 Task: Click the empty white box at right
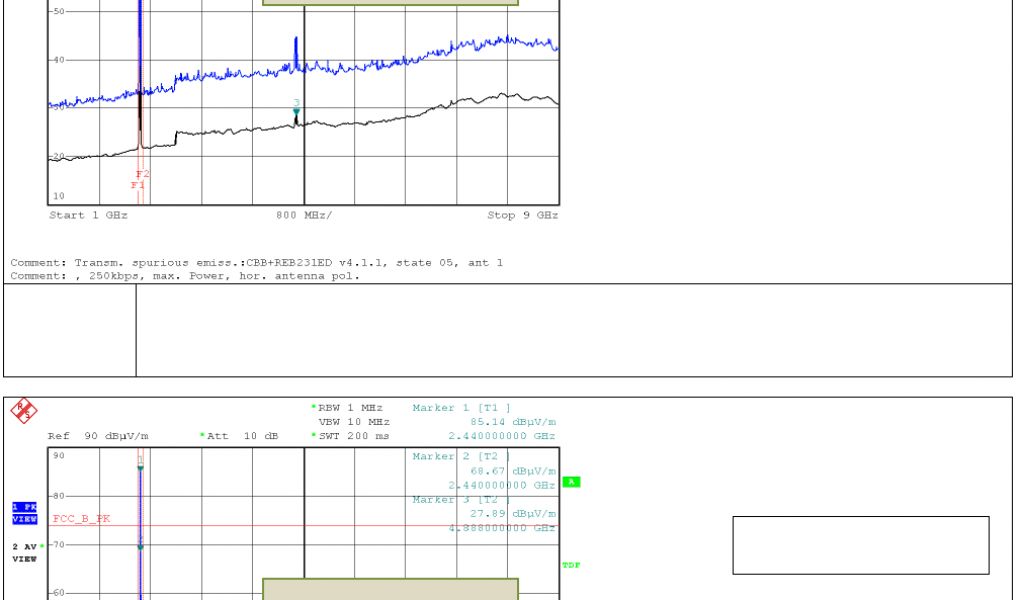[x=860, y=545]
